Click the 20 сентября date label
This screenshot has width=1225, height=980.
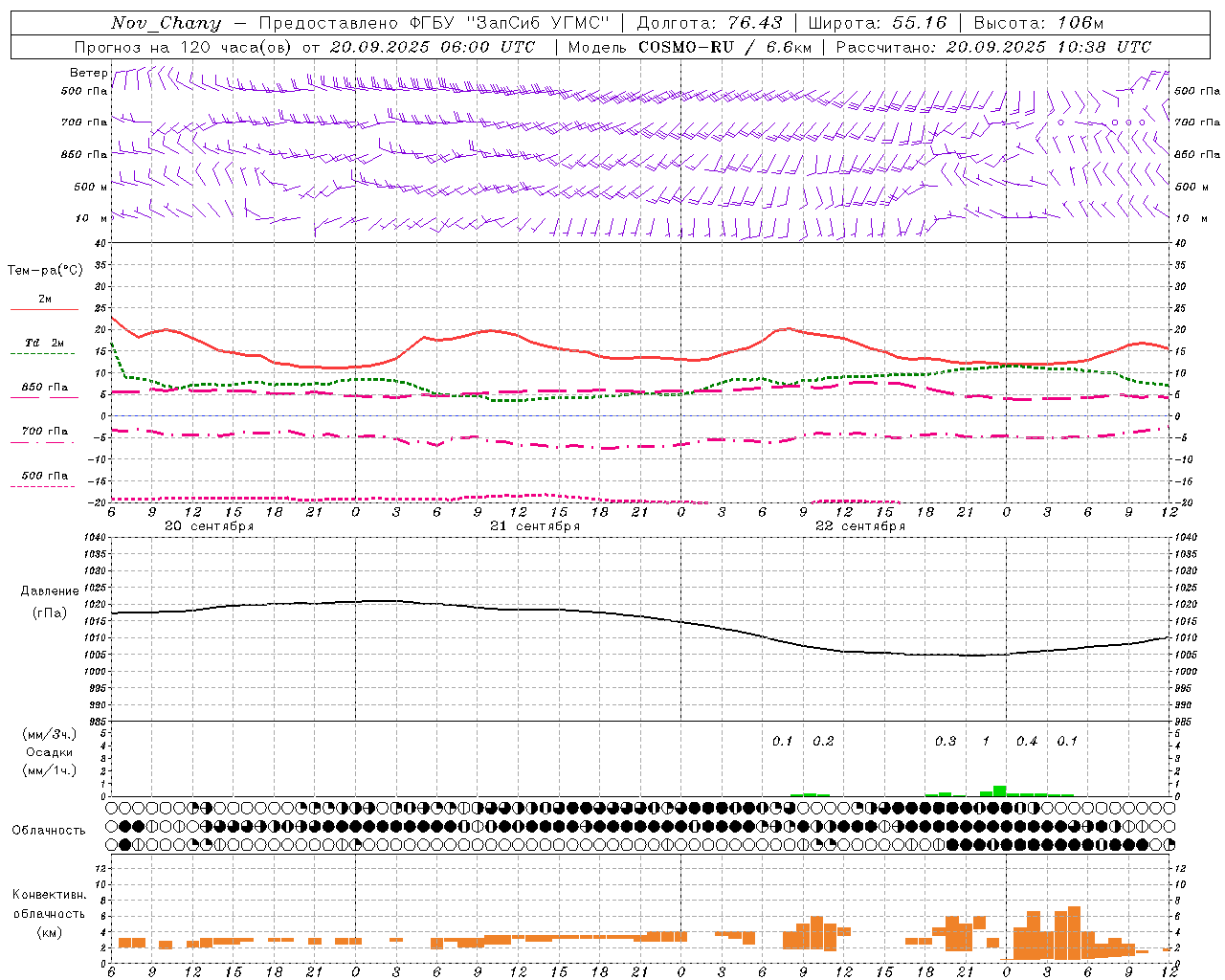tap(209, 526)
